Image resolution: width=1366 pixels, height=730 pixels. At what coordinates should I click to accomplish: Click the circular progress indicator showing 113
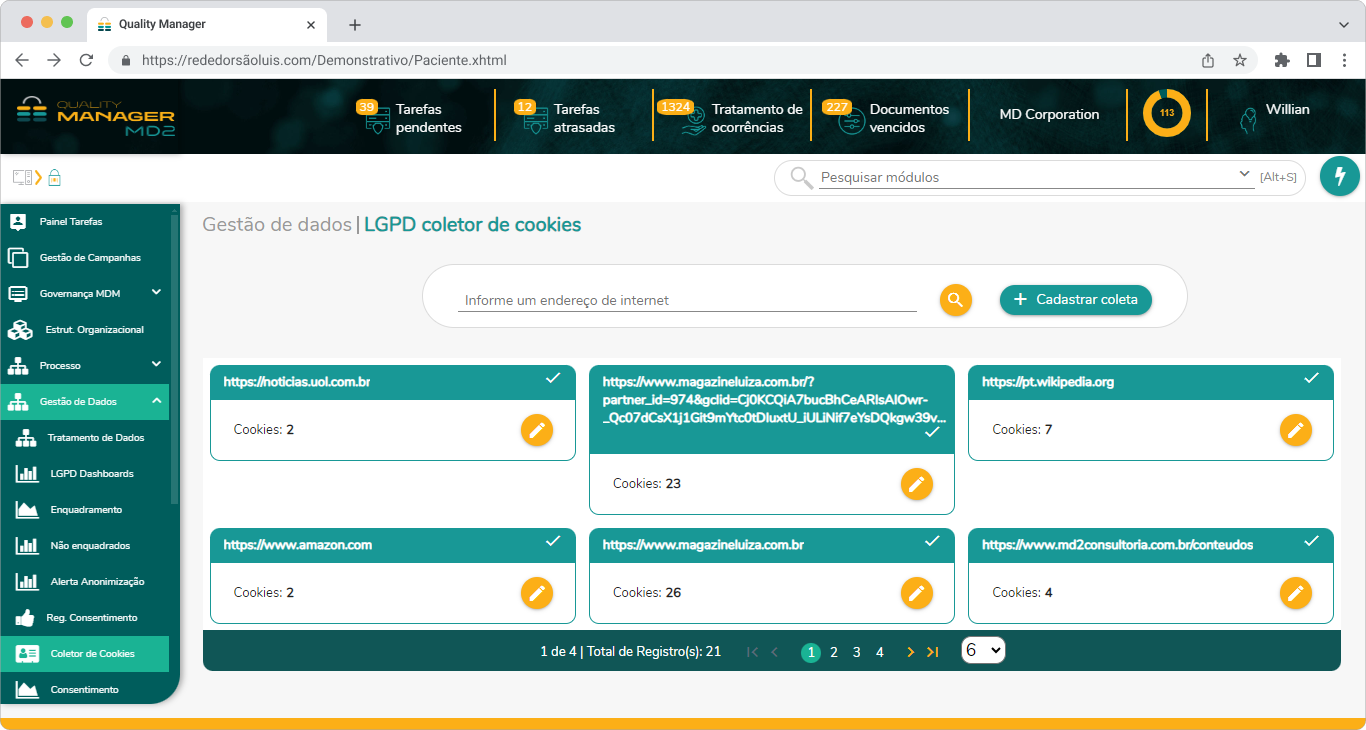tap(1166, 114)
